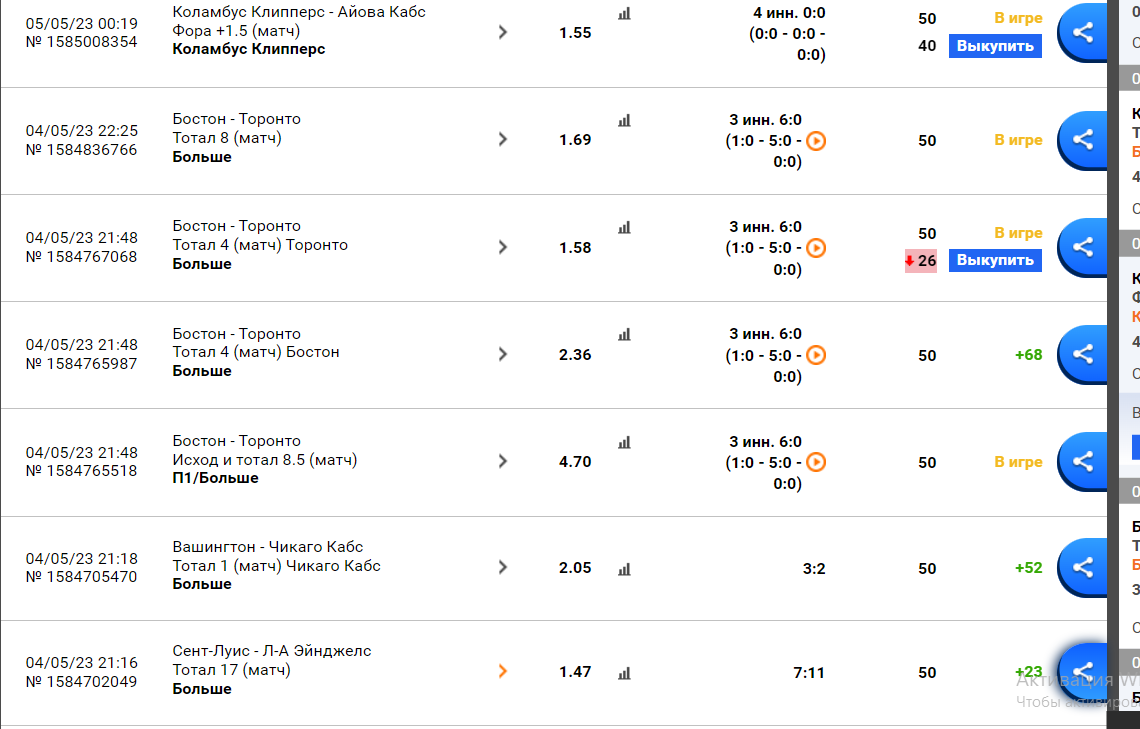Open the Сент-Луис - Л-А Эйнджелс match

coord(272,651)
